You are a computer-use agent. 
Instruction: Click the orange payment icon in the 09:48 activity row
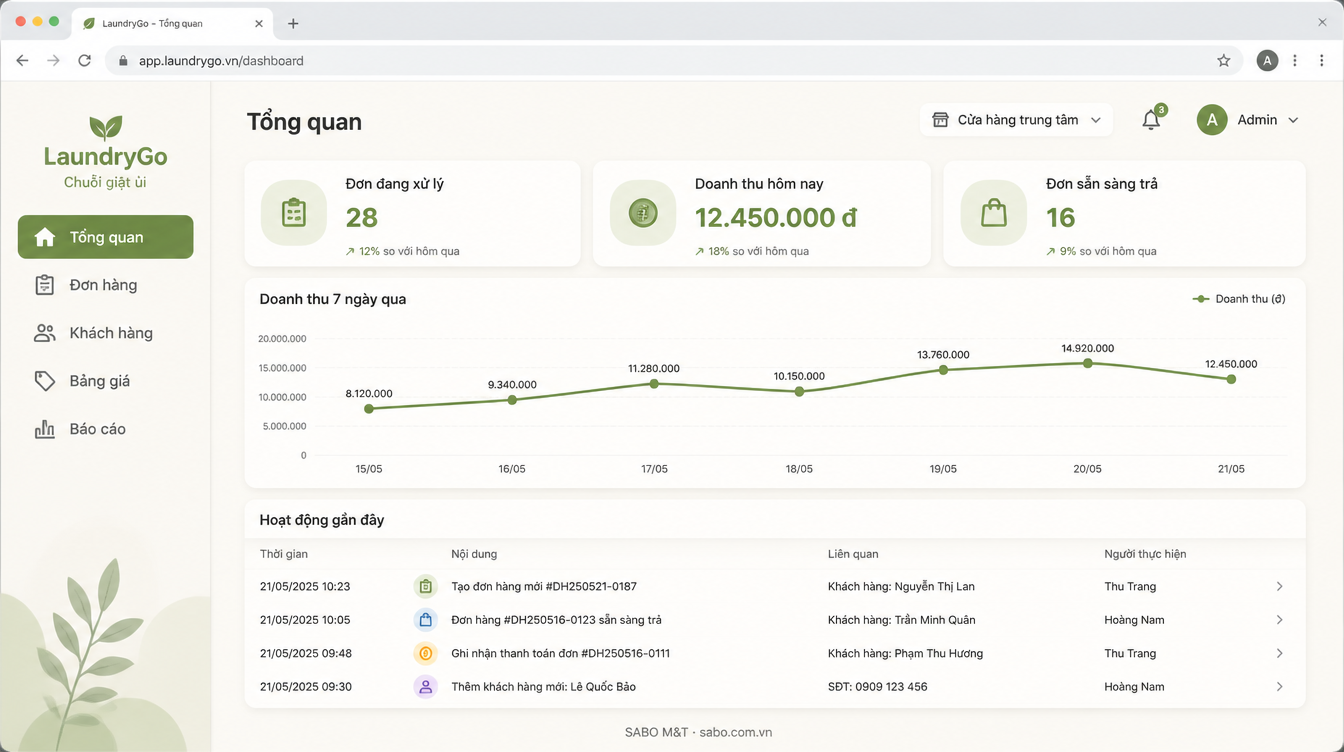click(x=426, y=654)
